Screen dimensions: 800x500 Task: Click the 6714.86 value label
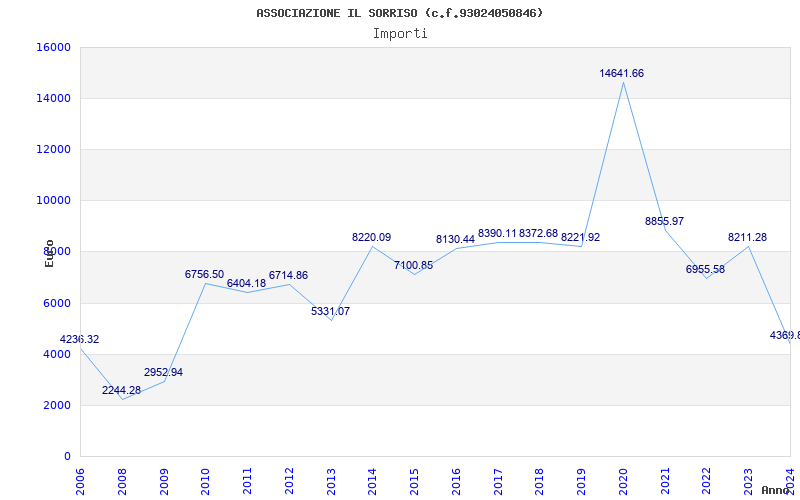(288, 276)
